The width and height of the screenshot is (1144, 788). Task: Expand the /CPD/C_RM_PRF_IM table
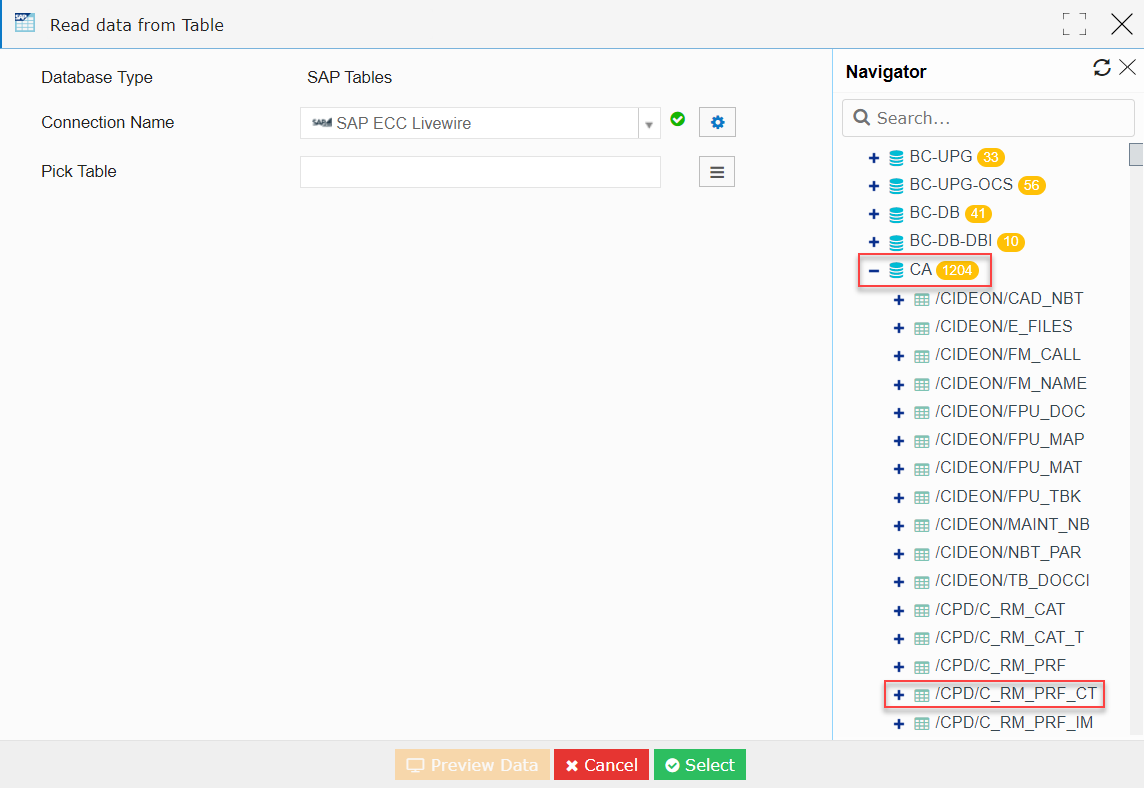(x=899, y=724)
